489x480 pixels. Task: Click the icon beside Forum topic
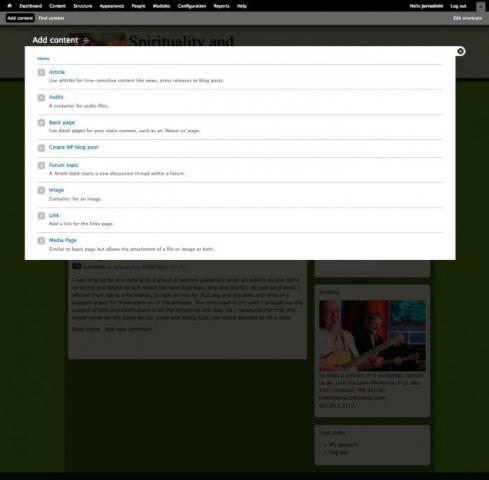(x=41, y=165)
